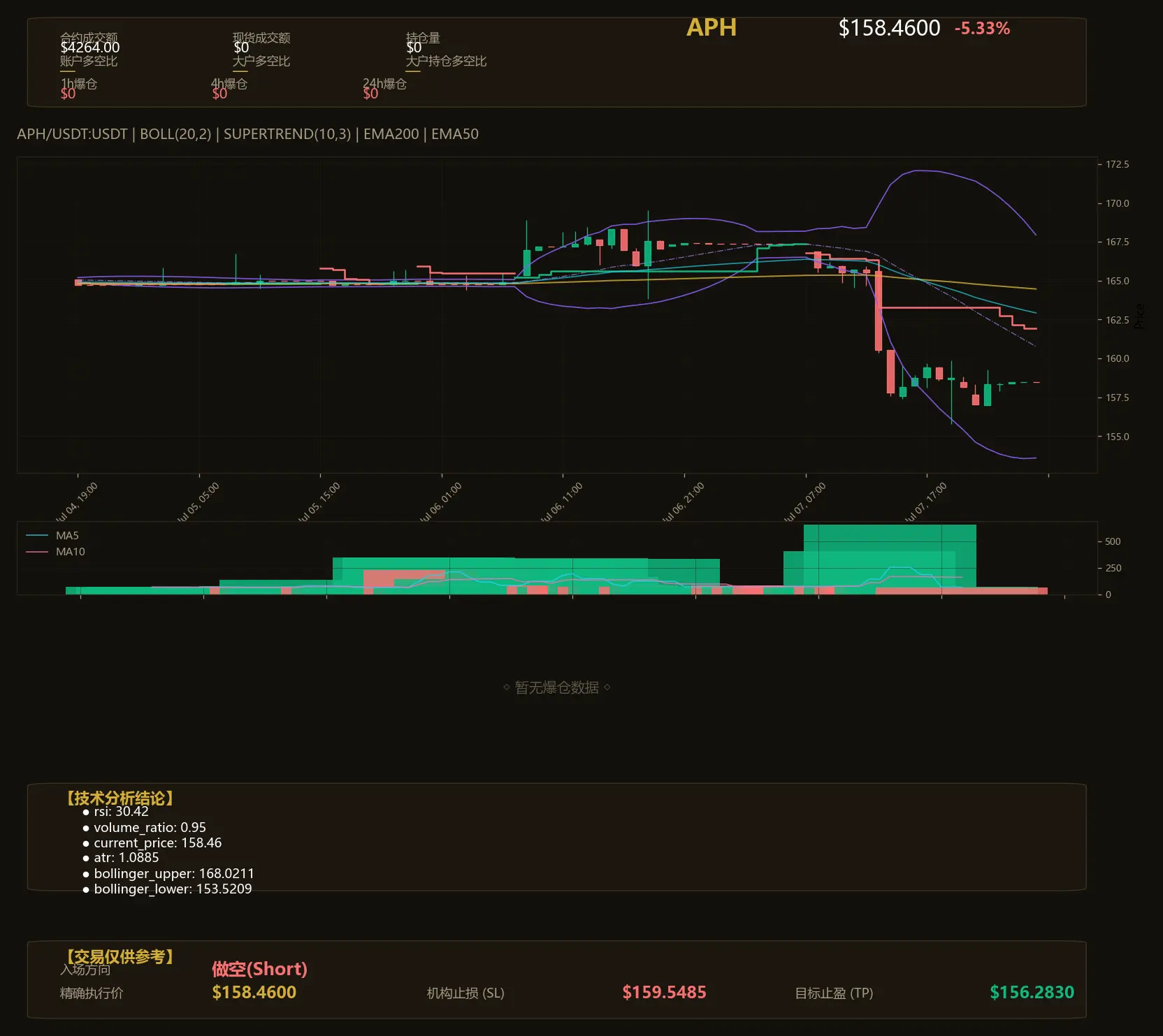Click the APH symbol title
Image resolution: width=1163 pixels, height=1036 pixels.
click(x=711, y=27)
